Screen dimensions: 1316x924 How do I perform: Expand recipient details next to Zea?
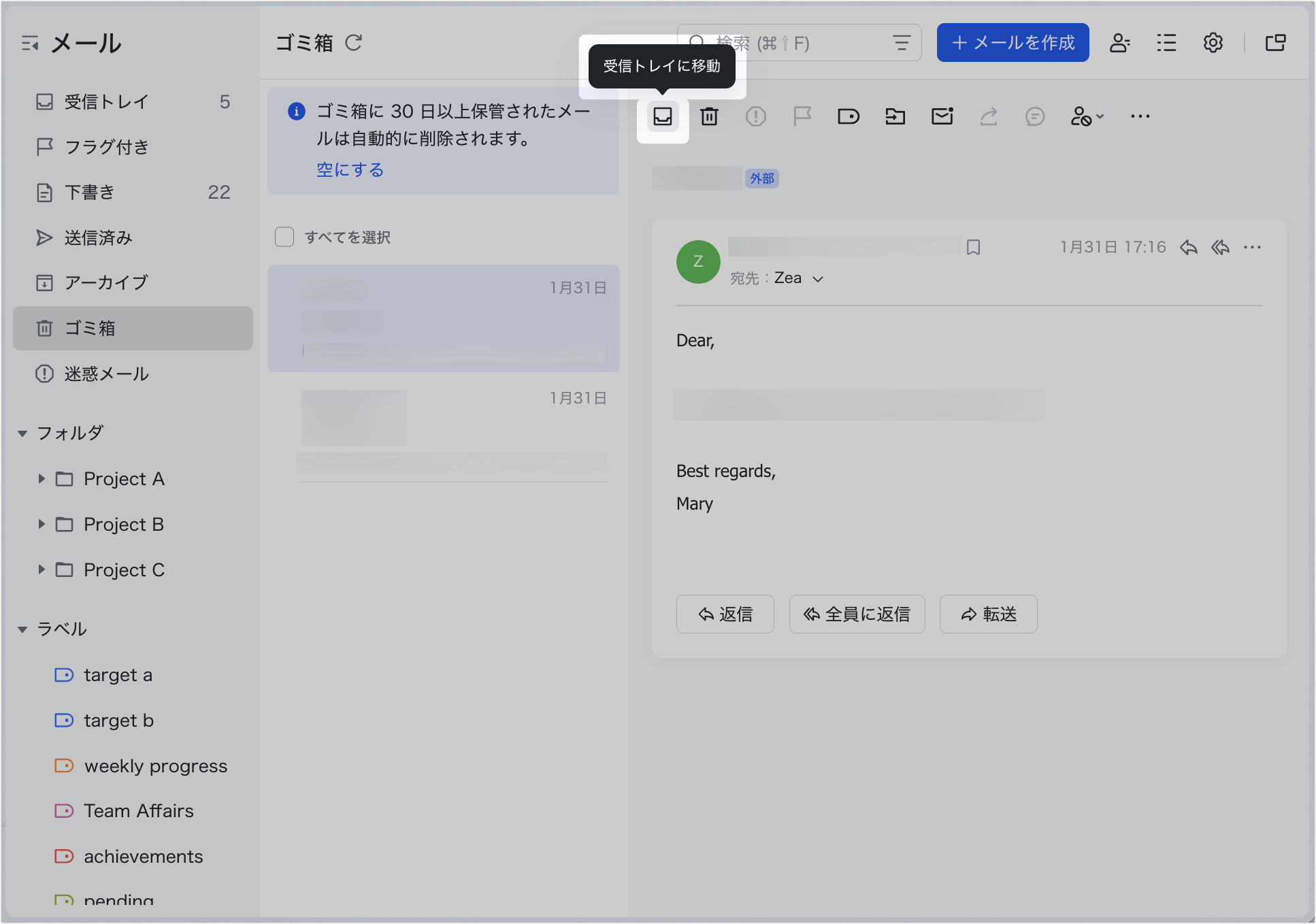pos(819,279)
